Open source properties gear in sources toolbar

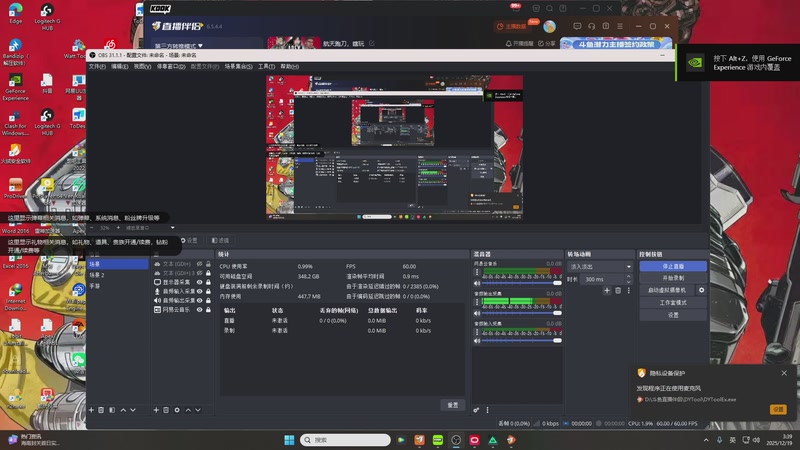tap(177, 410)
